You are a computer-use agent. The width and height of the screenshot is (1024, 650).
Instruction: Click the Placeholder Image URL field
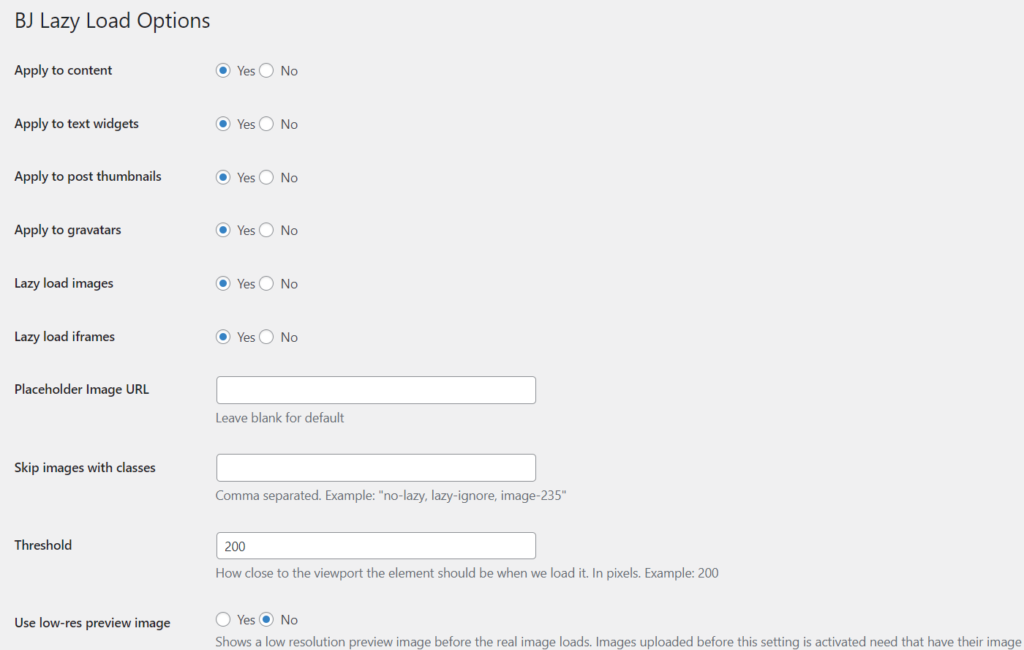[375, 390]
